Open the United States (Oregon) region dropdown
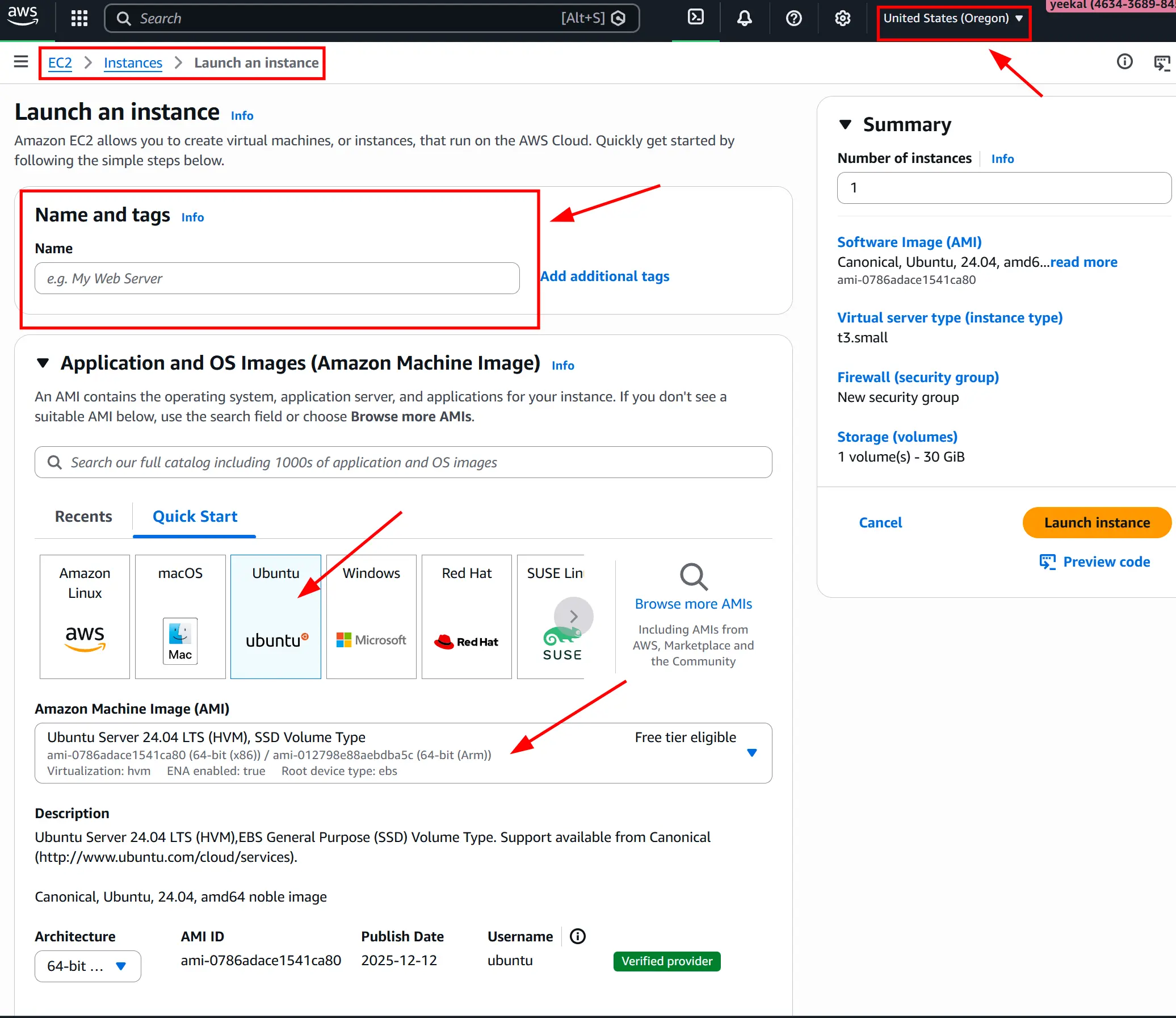The image size is (1176, 1018). [953, 18]
